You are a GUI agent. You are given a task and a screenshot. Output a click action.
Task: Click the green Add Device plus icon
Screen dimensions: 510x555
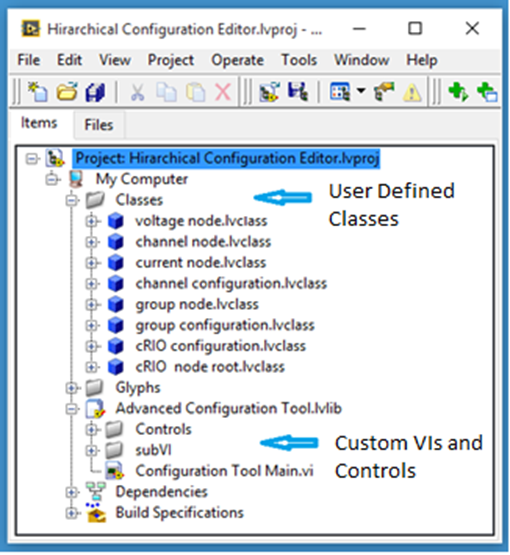pyautogui.click(x=487, y=92)
